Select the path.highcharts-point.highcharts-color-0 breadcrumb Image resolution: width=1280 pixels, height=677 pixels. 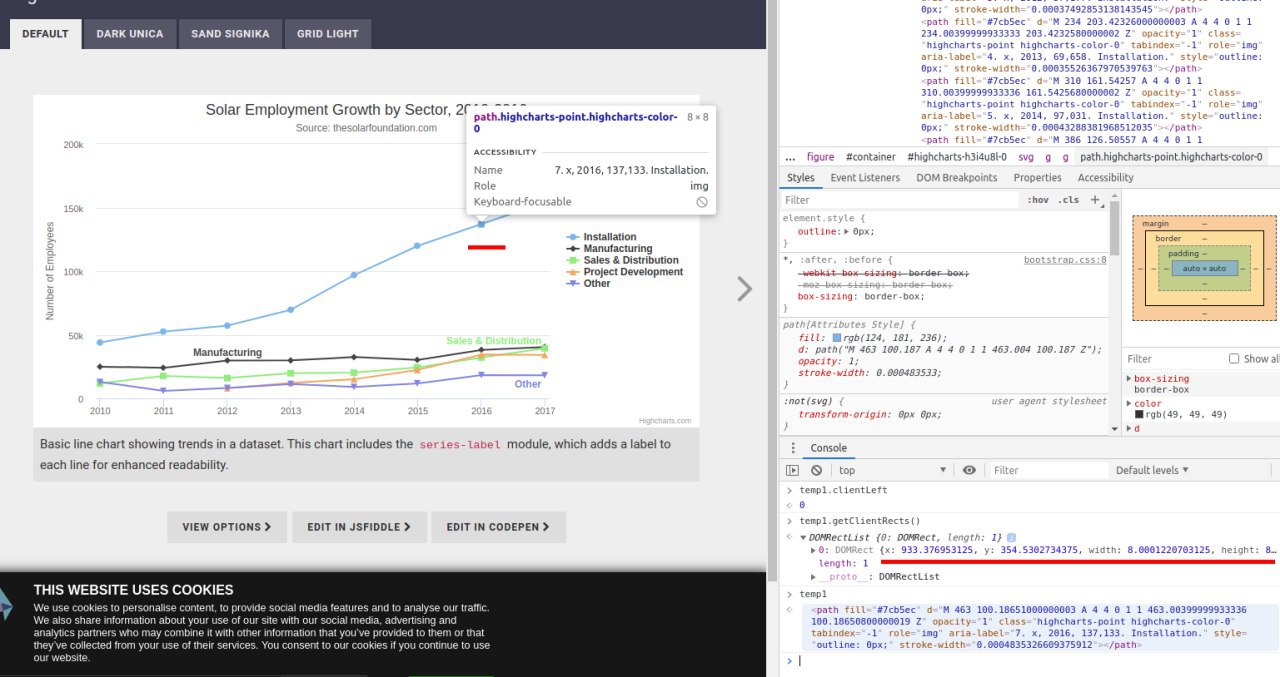1171,157
